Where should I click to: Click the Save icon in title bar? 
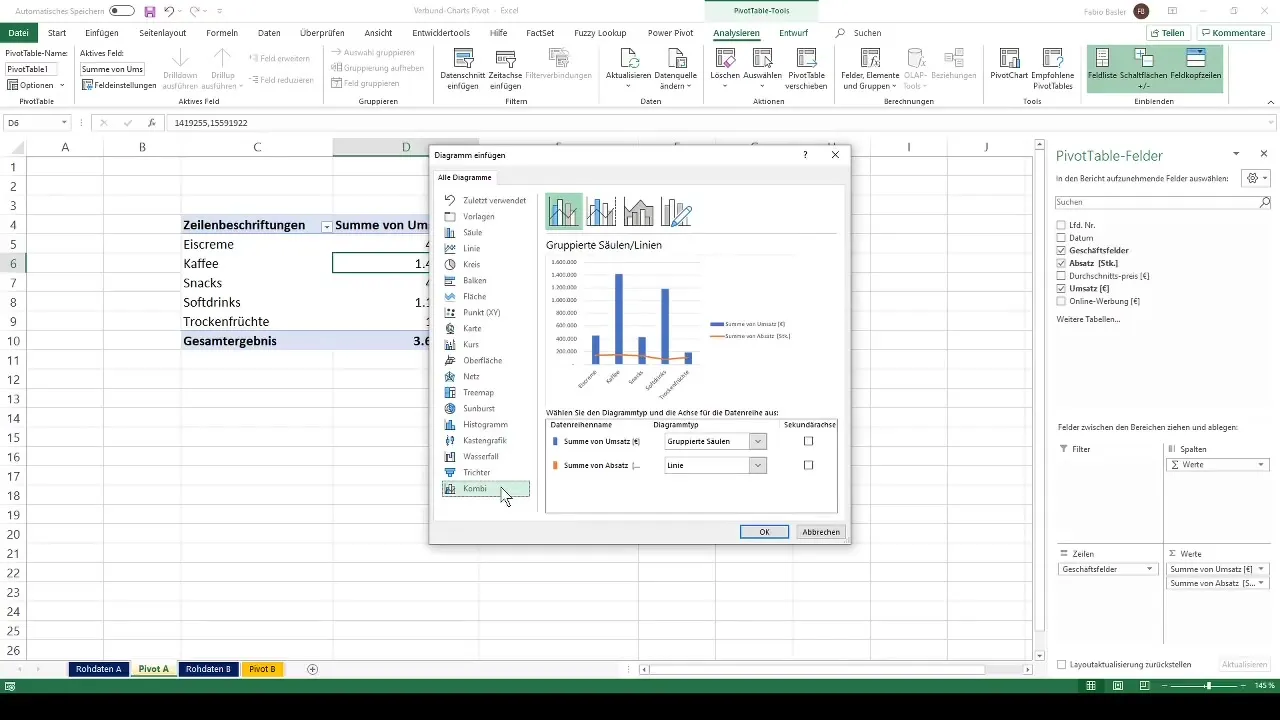pyautogui.click(x=150, y=11)
